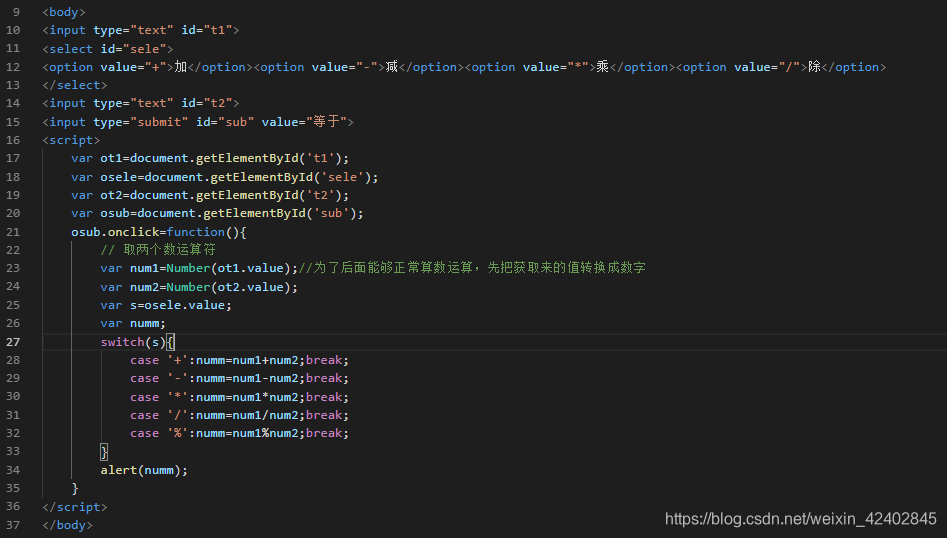Click the opening <body> tag on line 9
Viewport: 947px width, 538px height.
coord(64,12)
